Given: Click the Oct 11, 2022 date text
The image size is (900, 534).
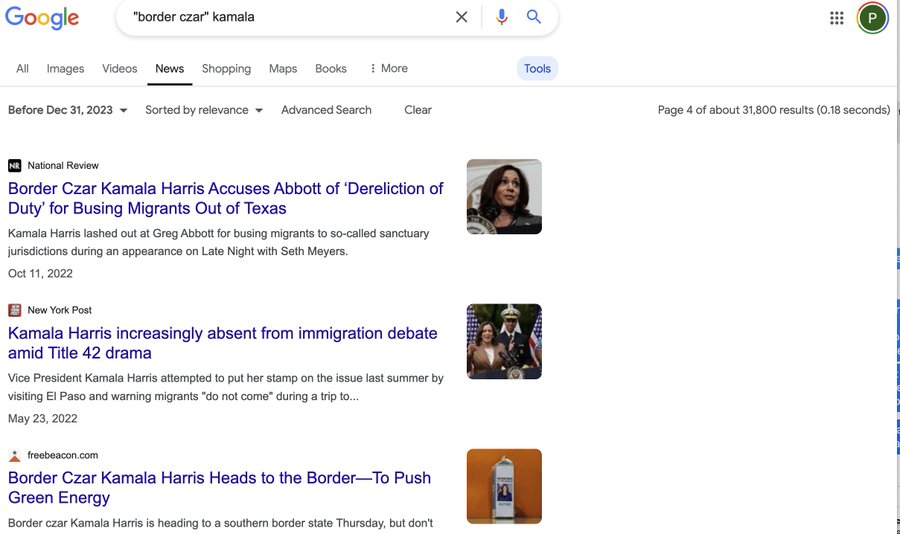Looking at the screenshot, I should 40,273.
